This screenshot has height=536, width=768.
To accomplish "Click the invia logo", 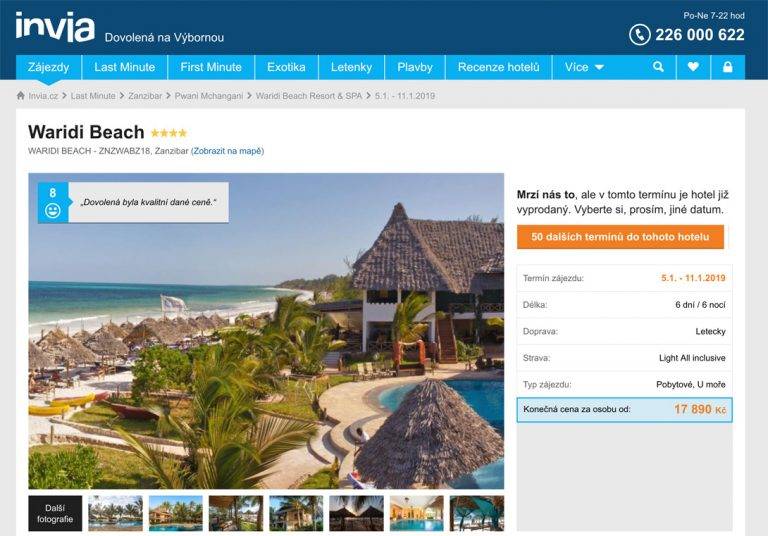I will coord(55,27).
